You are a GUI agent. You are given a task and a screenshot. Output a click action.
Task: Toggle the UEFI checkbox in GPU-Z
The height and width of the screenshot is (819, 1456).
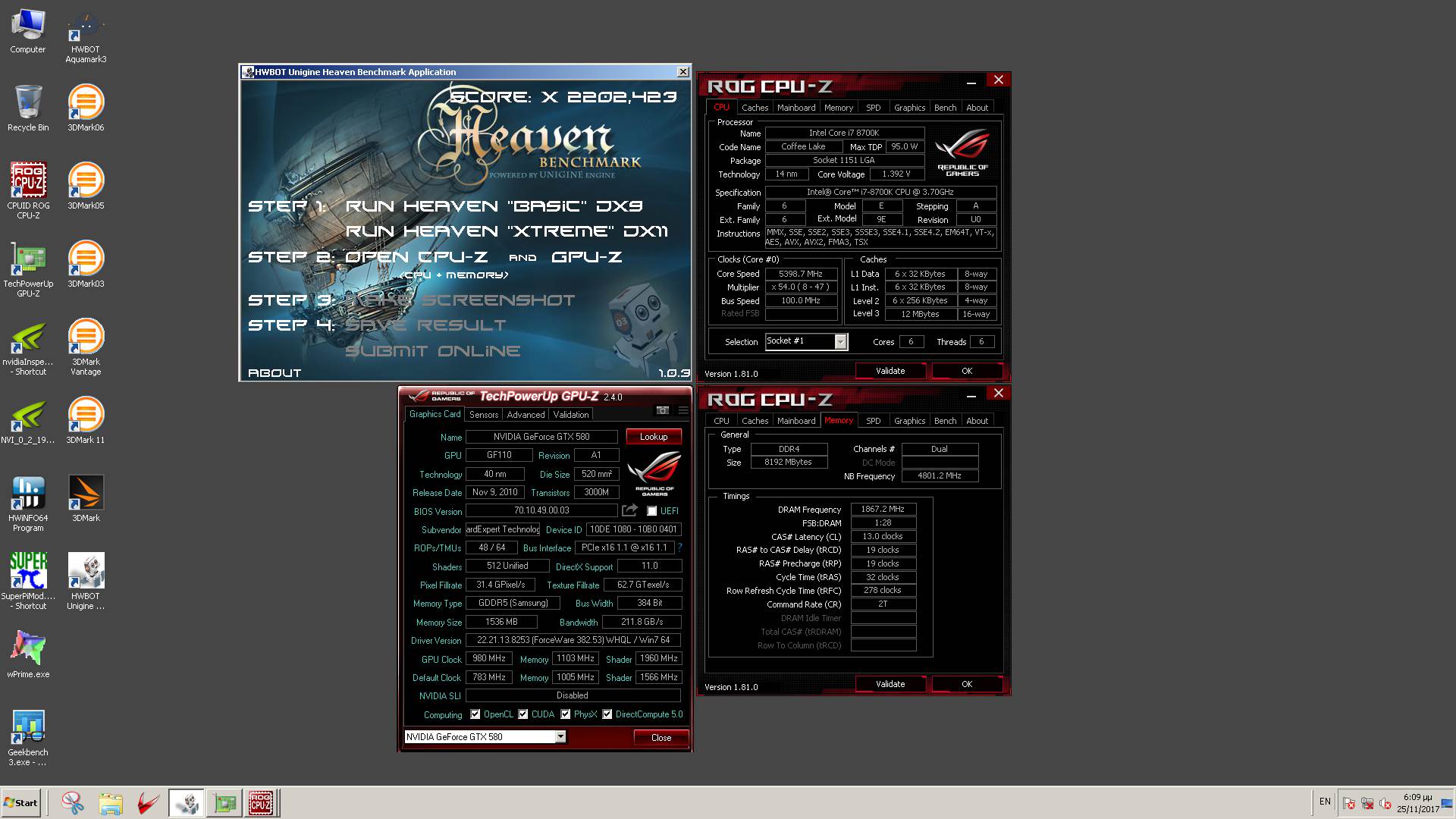(651, 511)
